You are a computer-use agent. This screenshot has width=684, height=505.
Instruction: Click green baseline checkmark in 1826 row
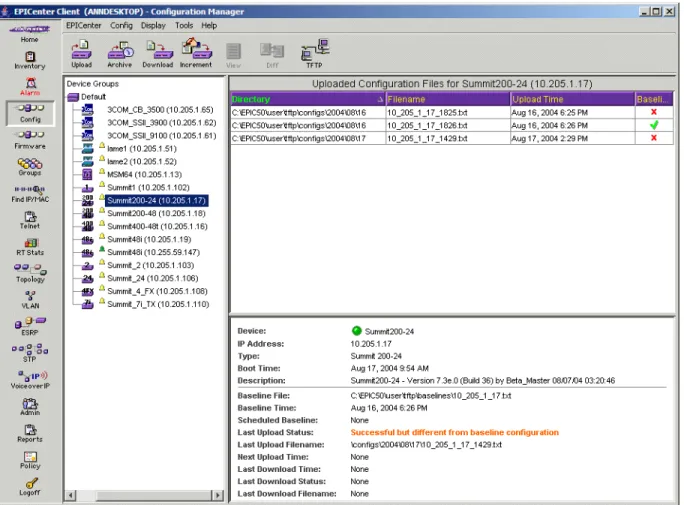[x=653, y=126]
